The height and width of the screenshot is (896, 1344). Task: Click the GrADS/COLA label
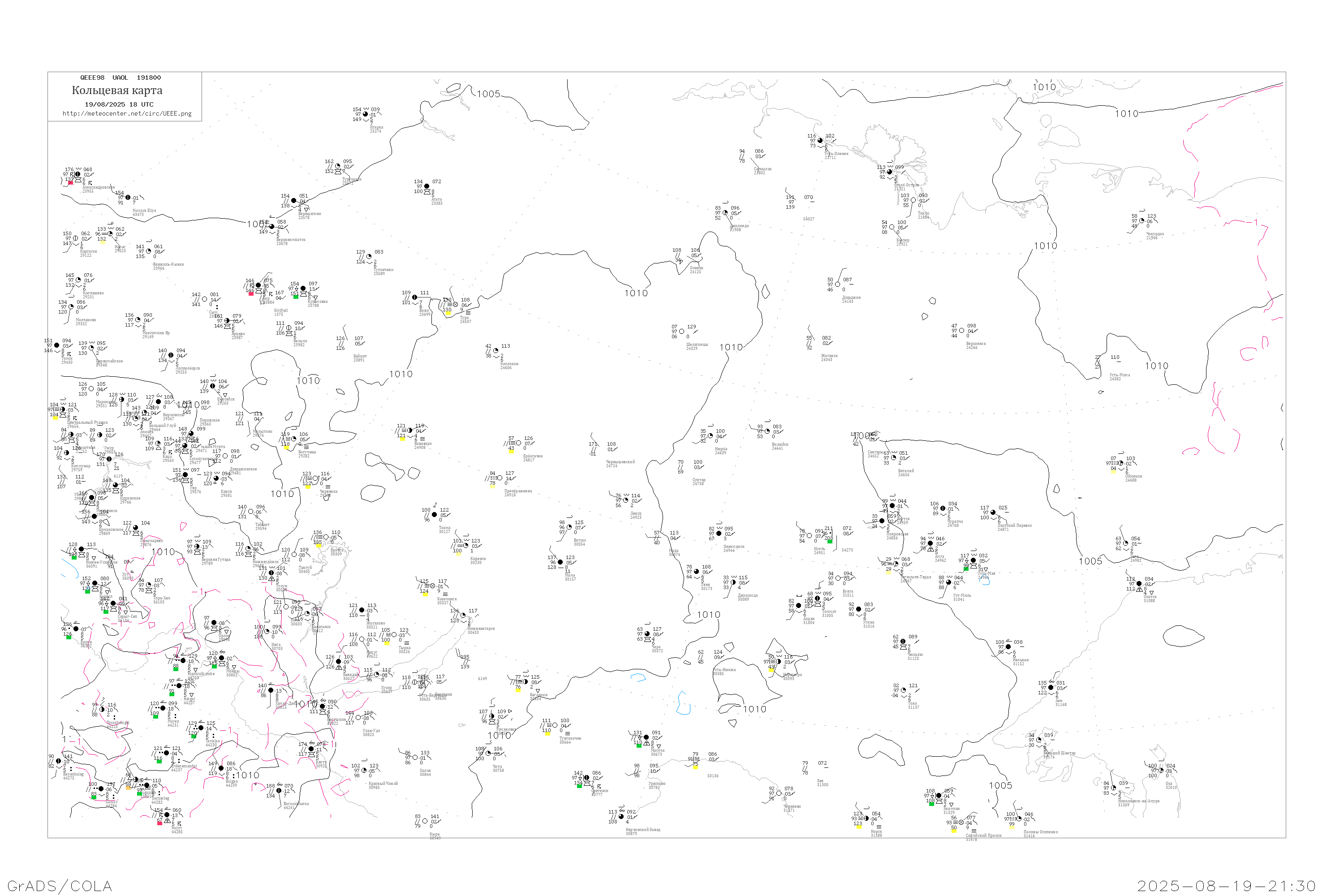[60, 886]
